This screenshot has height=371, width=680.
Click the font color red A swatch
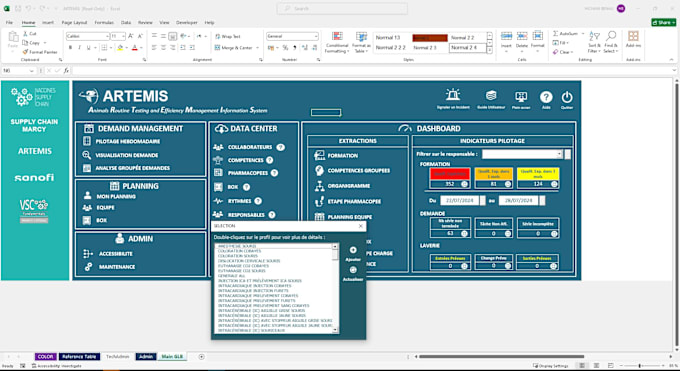coord(134,48)
